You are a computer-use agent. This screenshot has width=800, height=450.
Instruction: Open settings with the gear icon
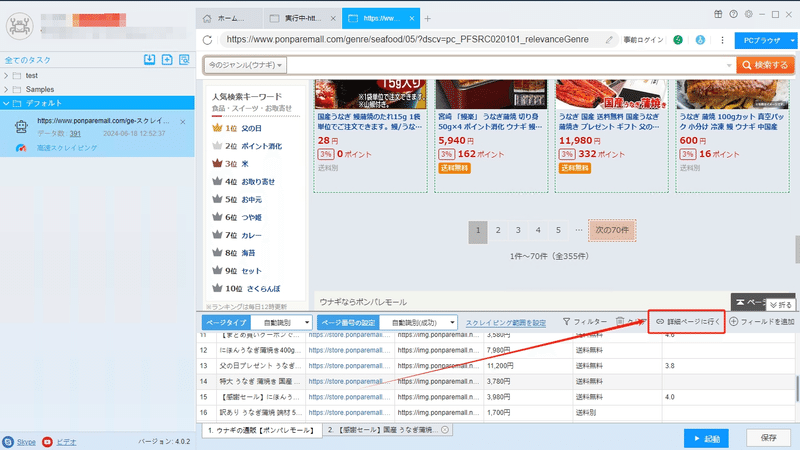pyautogui.click(x=748, y=14)
